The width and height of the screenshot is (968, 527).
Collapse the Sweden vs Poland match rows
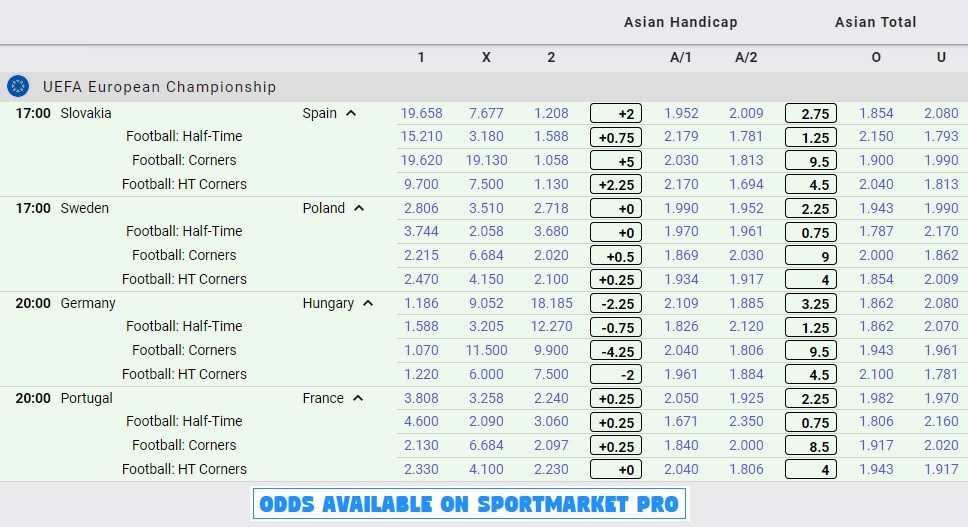pyautogui.click(x=359, y=208)
